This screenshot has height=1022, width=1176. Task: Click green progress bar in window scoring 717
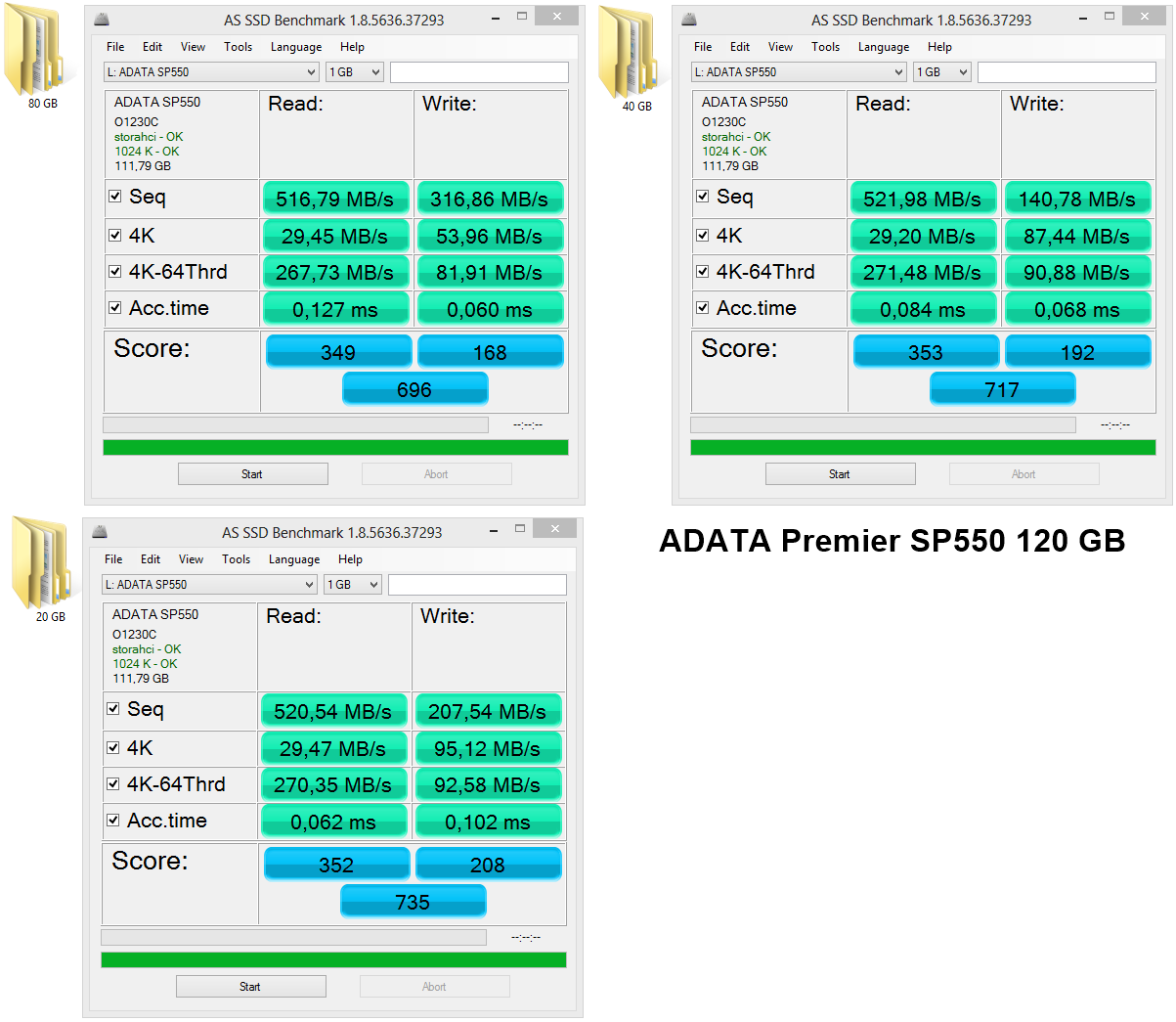(x=923, y=448)
